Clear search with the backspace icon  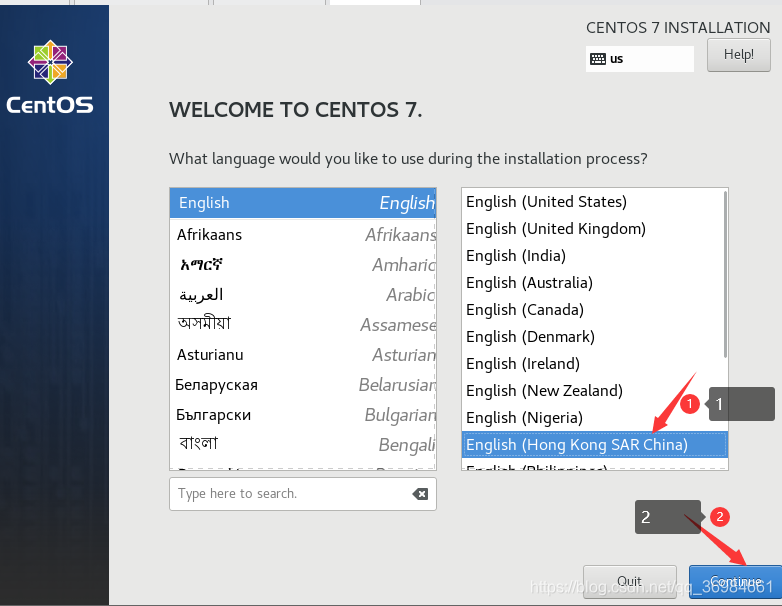pos(420,494)
